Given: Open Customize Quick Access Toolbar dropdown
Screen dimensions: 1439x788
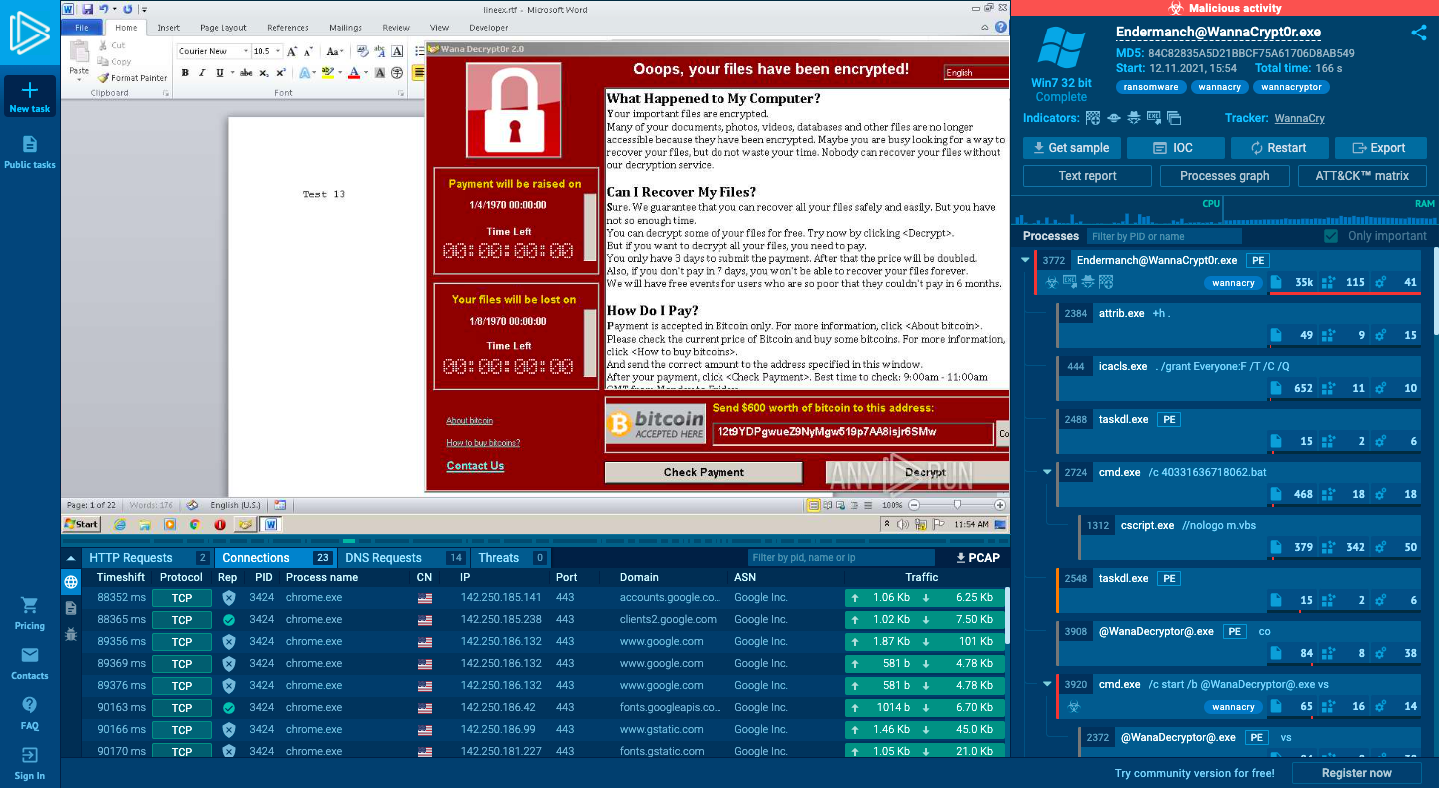Looking at the screenshot, I should tap(142, 9).
